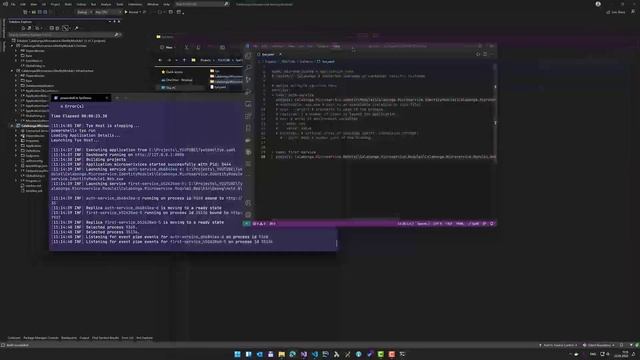Screen dimensions: 640x360
Task: Close the tye.yaml tab in VS Code
Action: [280, 54]
